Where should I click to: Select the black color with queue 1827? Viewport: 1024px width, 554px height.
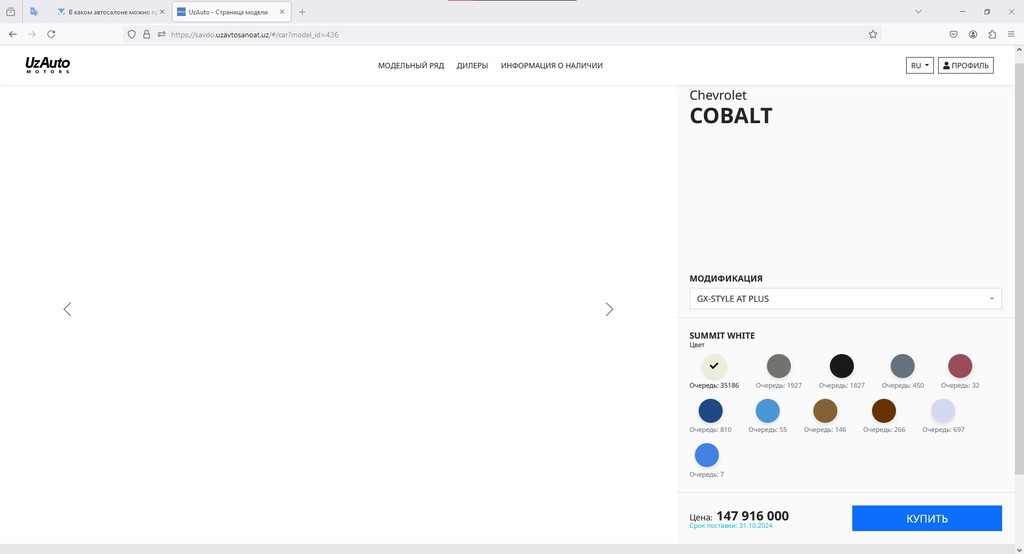click(x=842, y=366)
